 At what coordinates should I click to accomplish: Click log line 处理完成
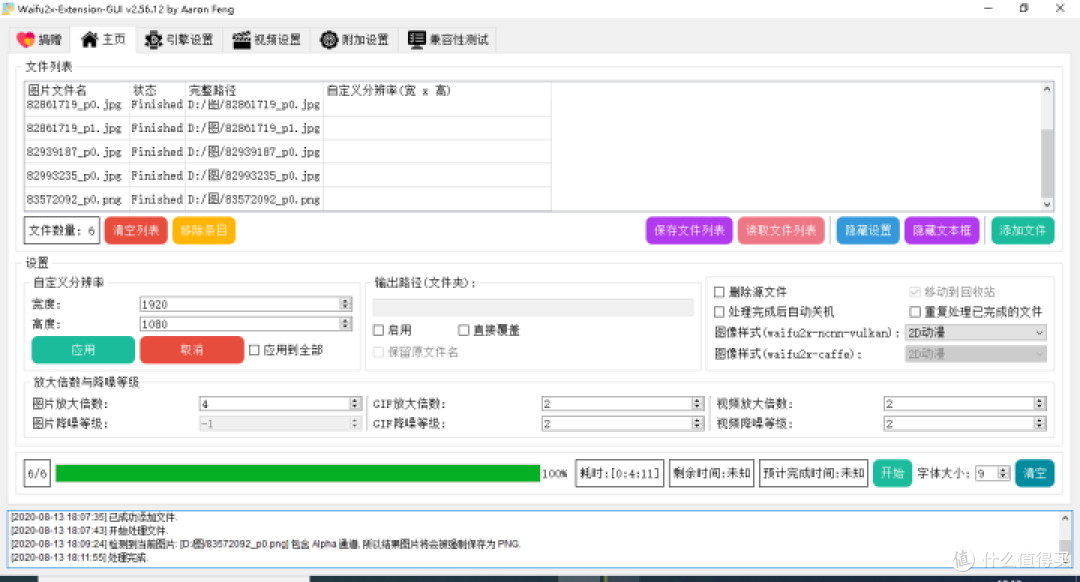click(x=79, y=558)
